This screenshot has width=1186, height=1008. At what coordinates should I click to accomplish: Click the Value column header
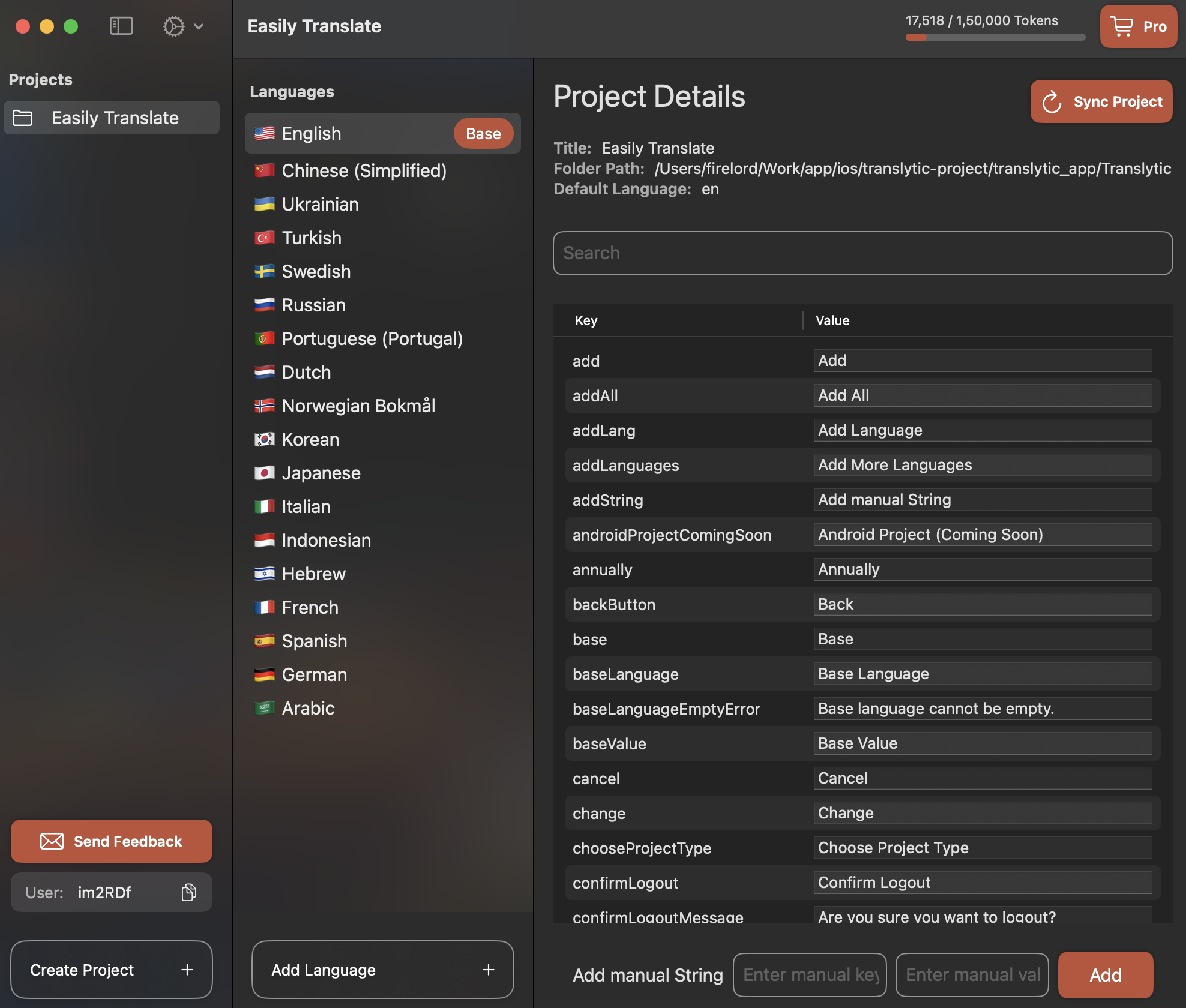[832, 320]
